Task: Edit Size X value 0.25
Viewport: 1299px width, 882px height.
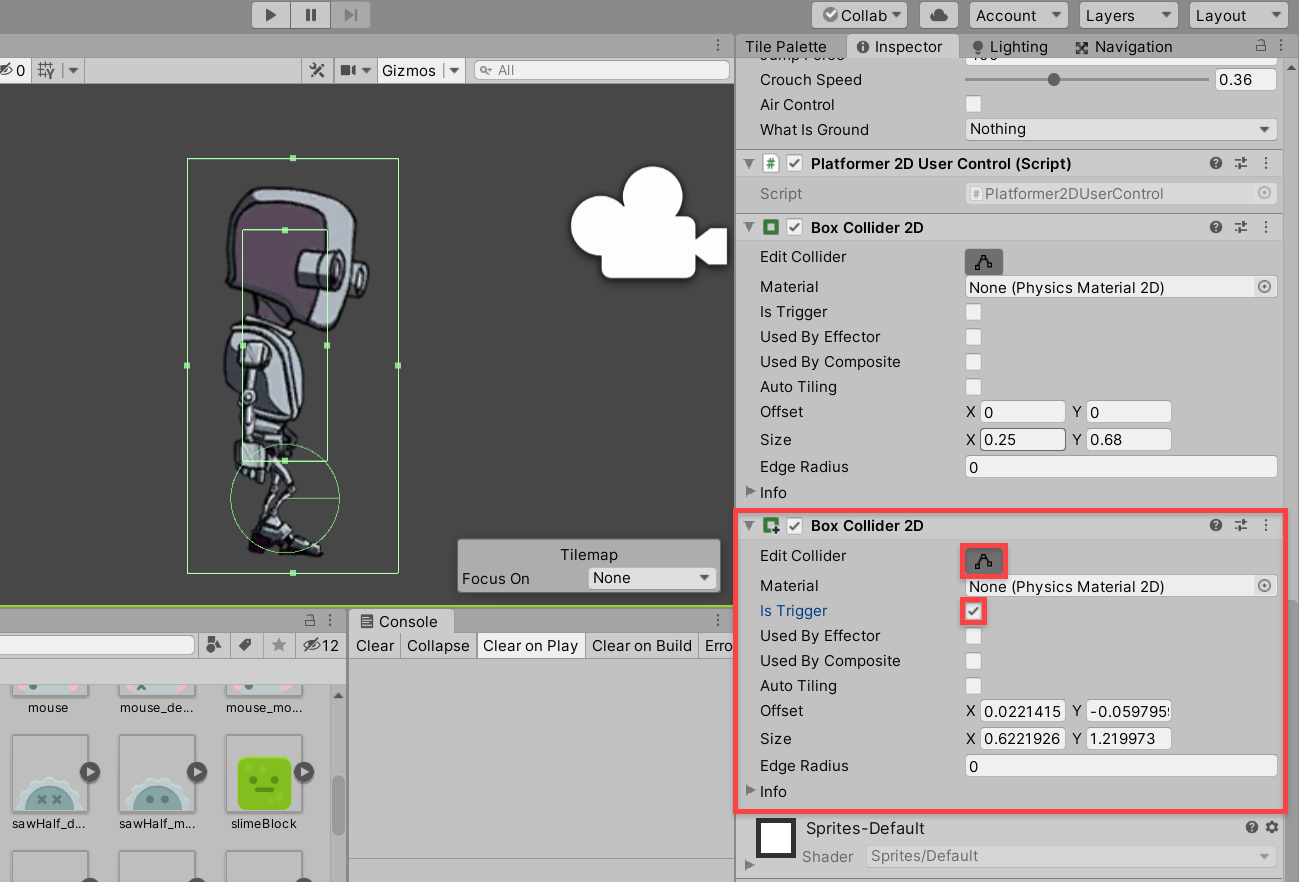Action: pos(1022,440)
